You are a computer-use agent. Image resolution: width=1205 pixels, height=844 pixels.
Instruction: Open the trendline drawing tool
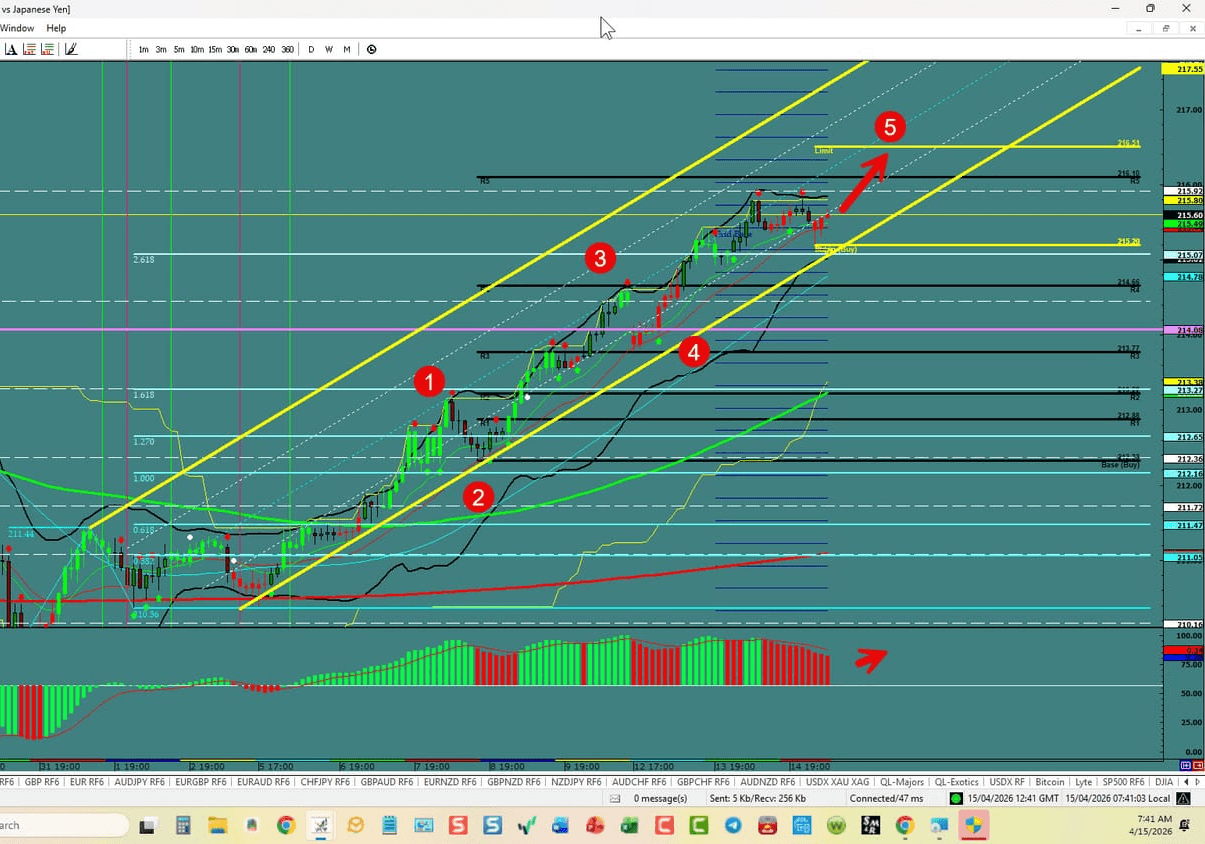70,48
